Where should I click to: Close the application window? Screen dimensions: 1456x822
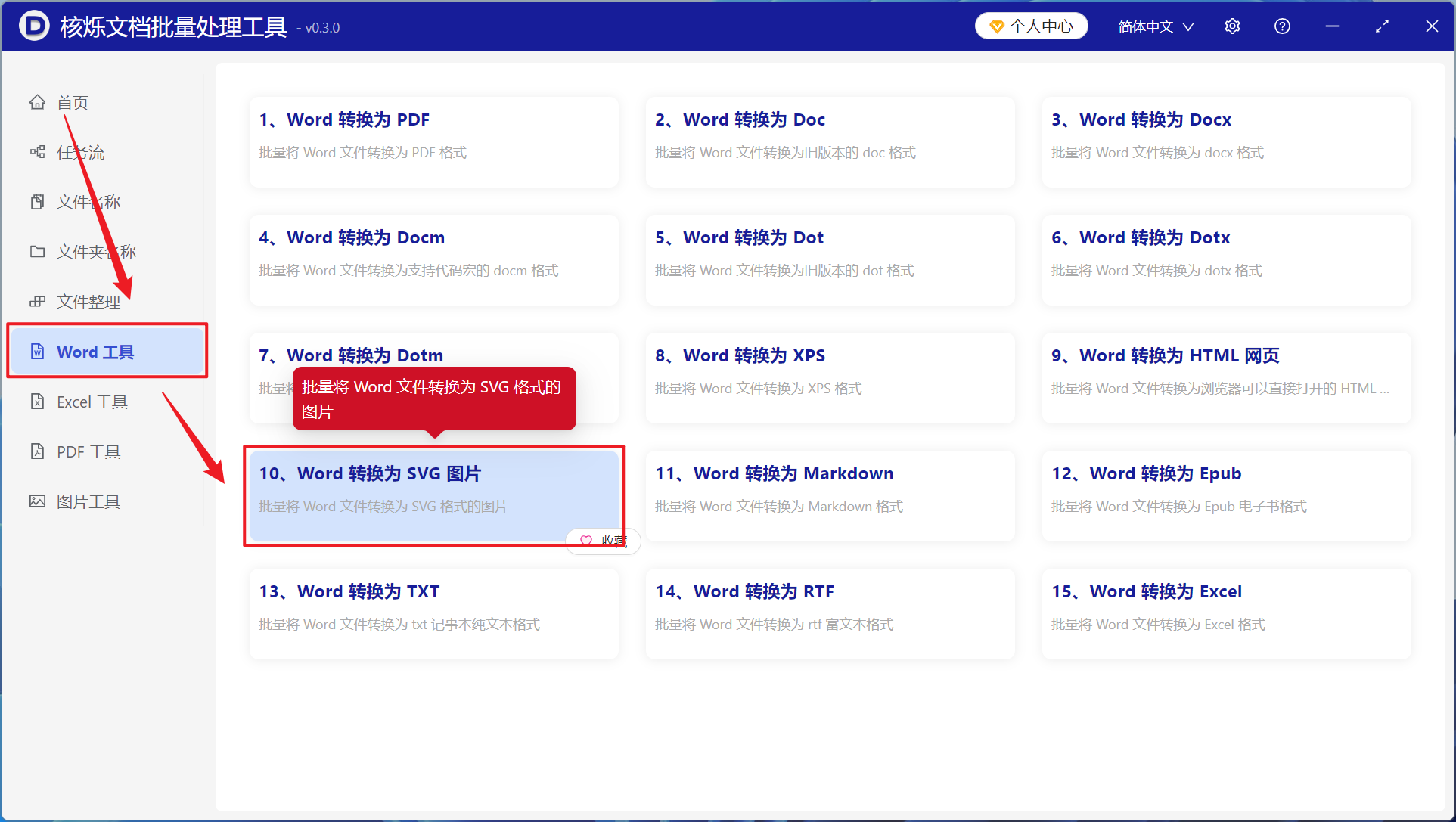(1432, 26)
